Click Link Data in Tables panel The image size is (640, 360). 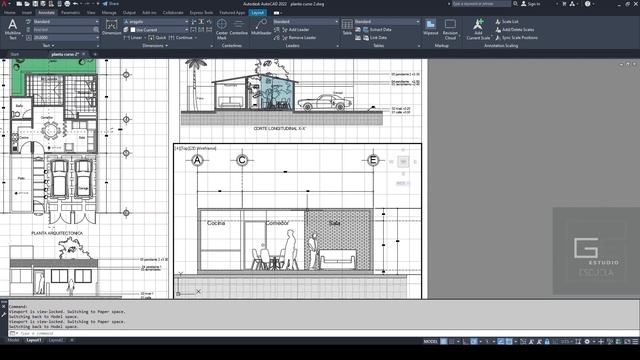coord(375,38)
